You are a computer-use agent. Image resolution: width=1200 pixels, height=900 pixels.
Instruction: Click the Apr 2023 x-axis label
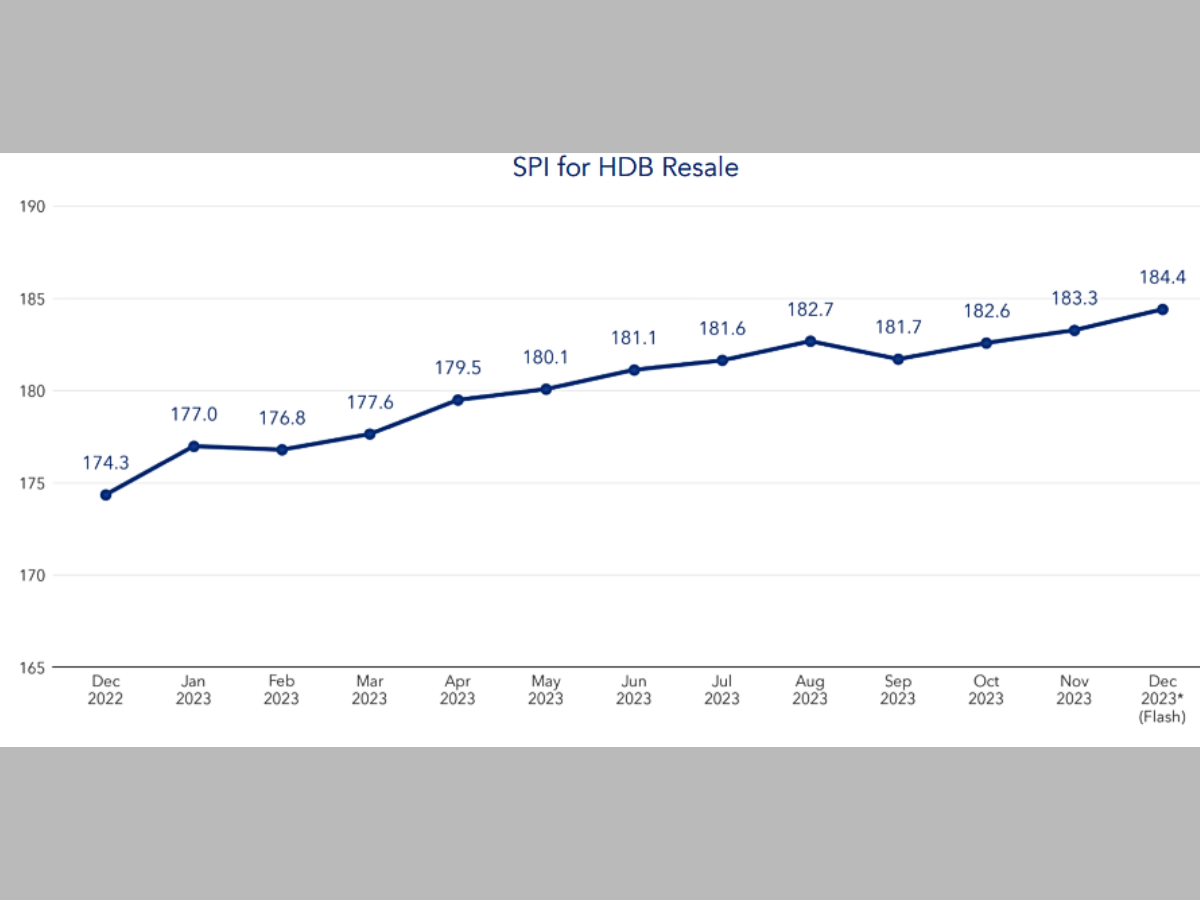(458, 690)
